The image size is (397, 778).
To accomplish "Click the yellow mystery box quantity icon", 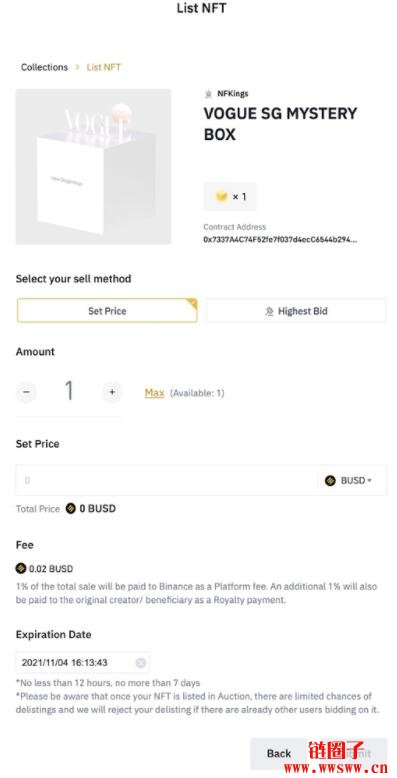I will pos(221,196).
